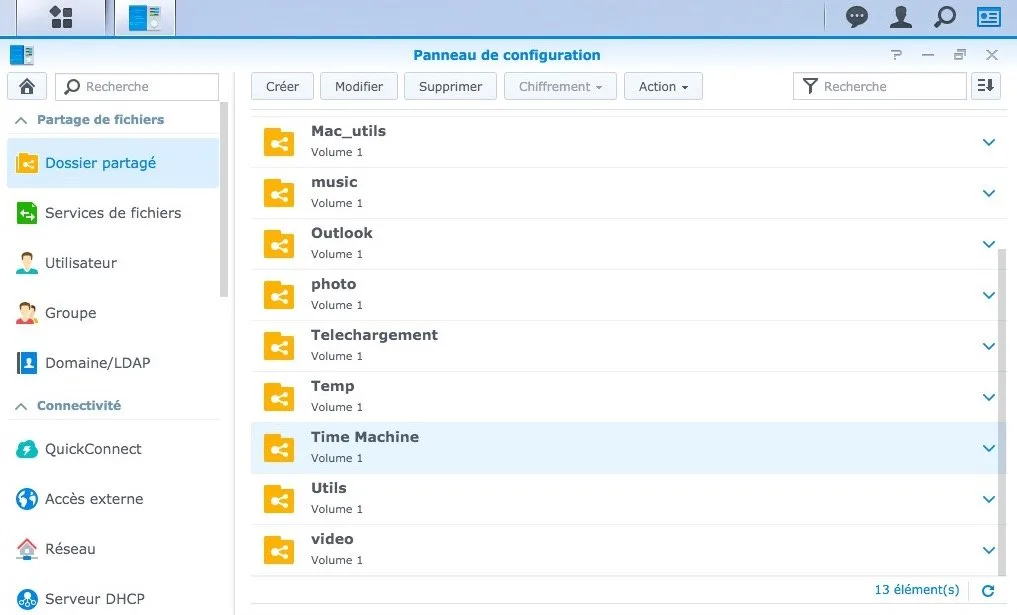Expand the video folder details chevron
1017x615 pixels.
click(988, 550)
